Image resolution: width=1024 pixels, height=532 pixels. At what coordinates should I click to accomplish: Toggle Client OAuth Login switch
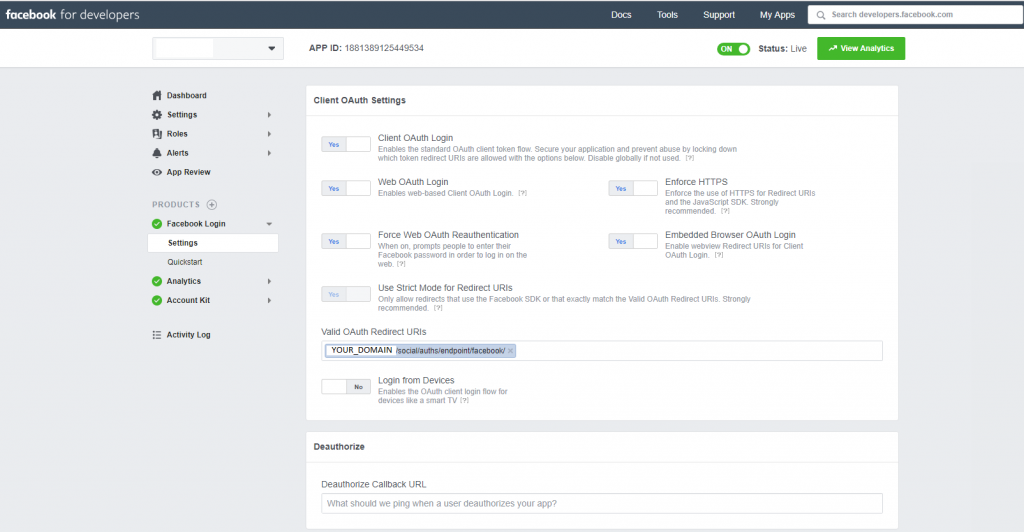coord(346,144)
